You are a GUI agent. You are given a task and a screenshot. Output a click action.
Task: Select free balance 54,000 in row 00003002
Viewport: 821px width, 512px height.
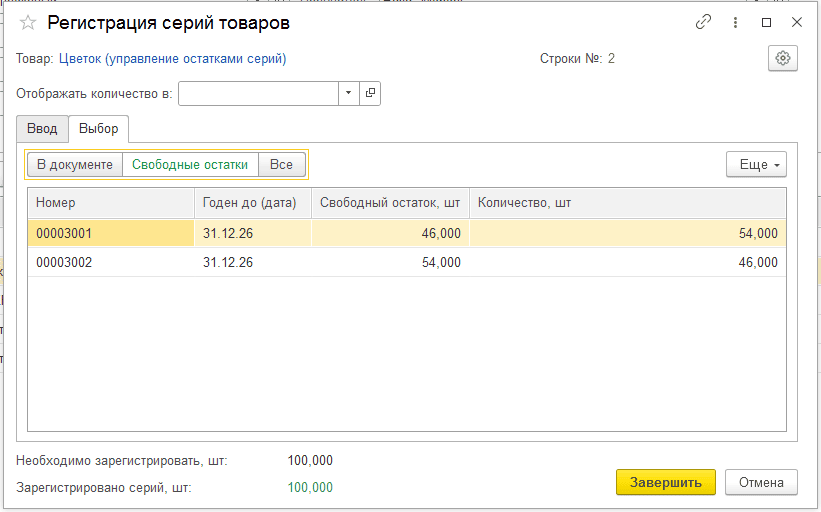[x=390, y=262]
